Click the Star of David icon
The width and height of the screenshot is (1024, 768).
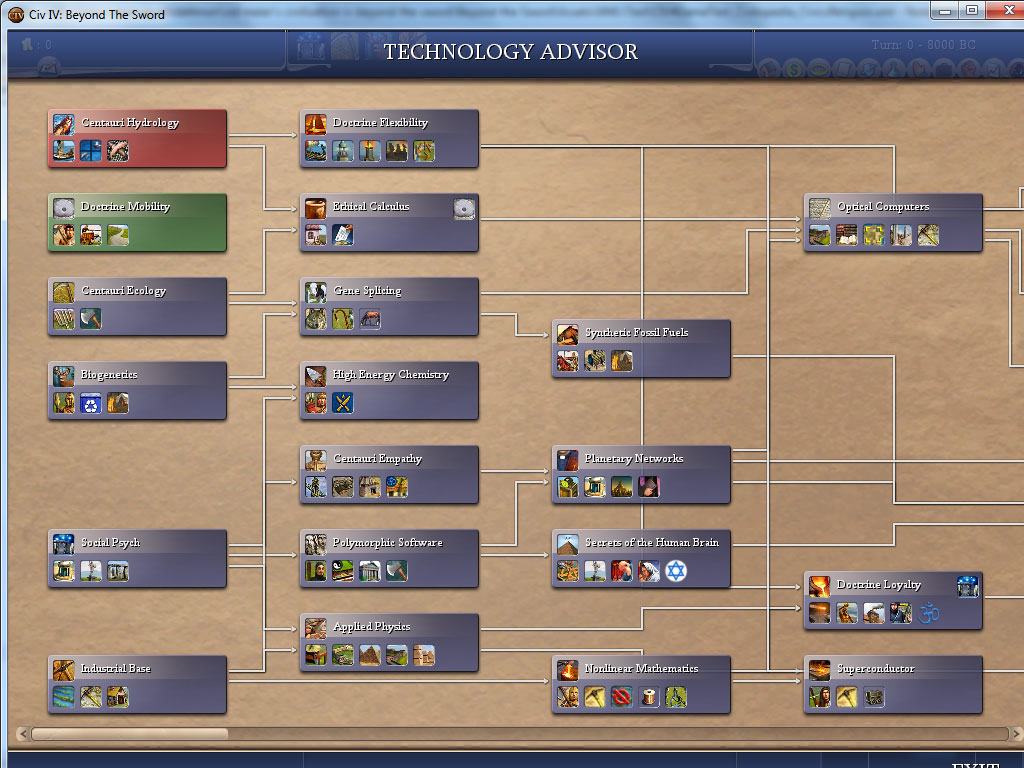676,571
